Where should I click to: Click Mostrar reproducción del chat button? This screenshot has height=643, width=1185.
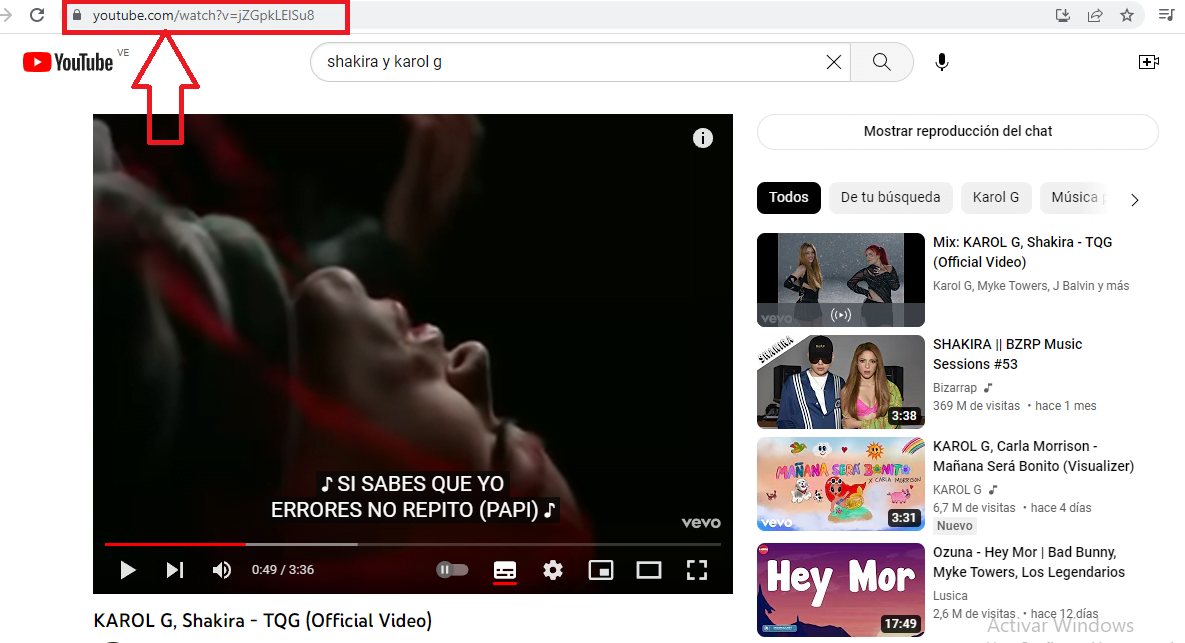tap(957, 131)
